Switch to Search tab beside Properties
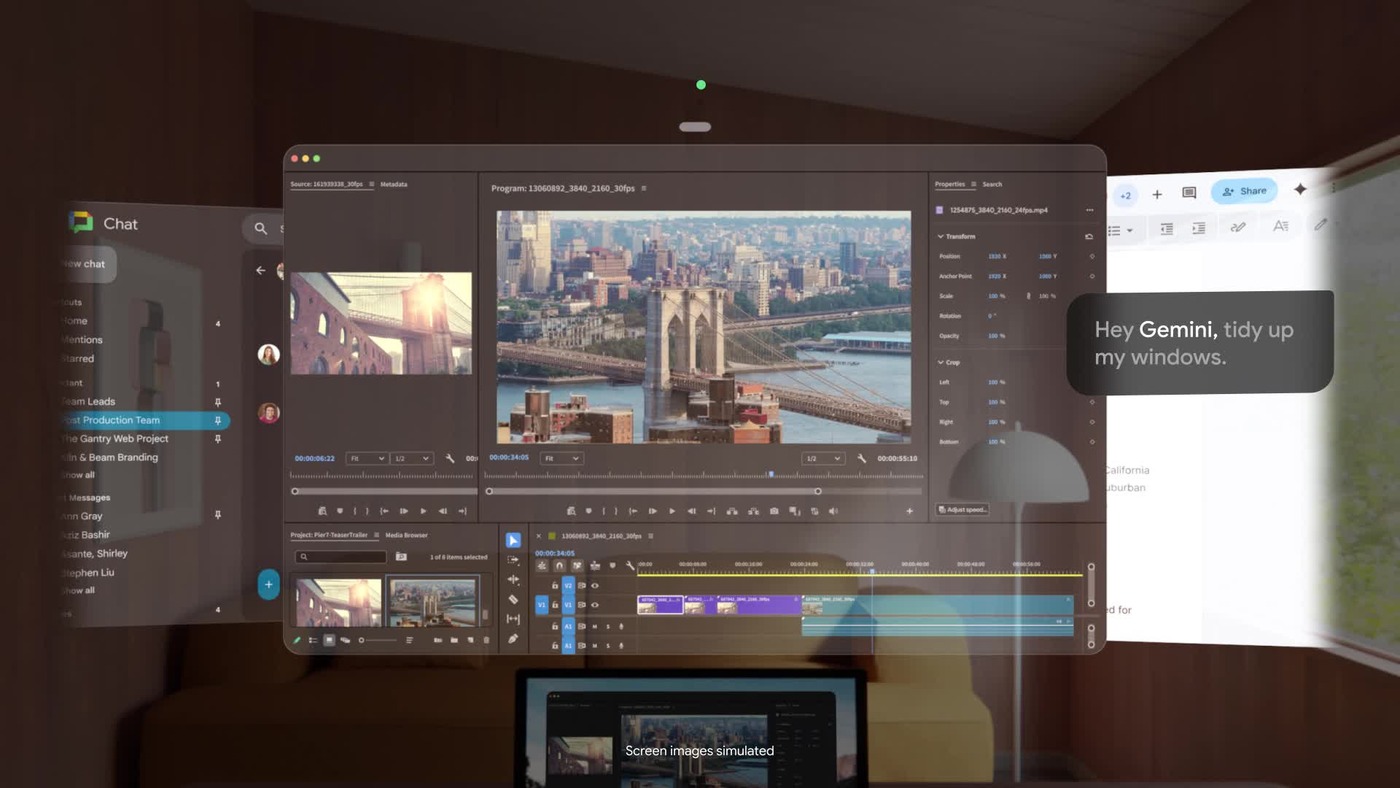1400x788 pixels. coord(992,184)
